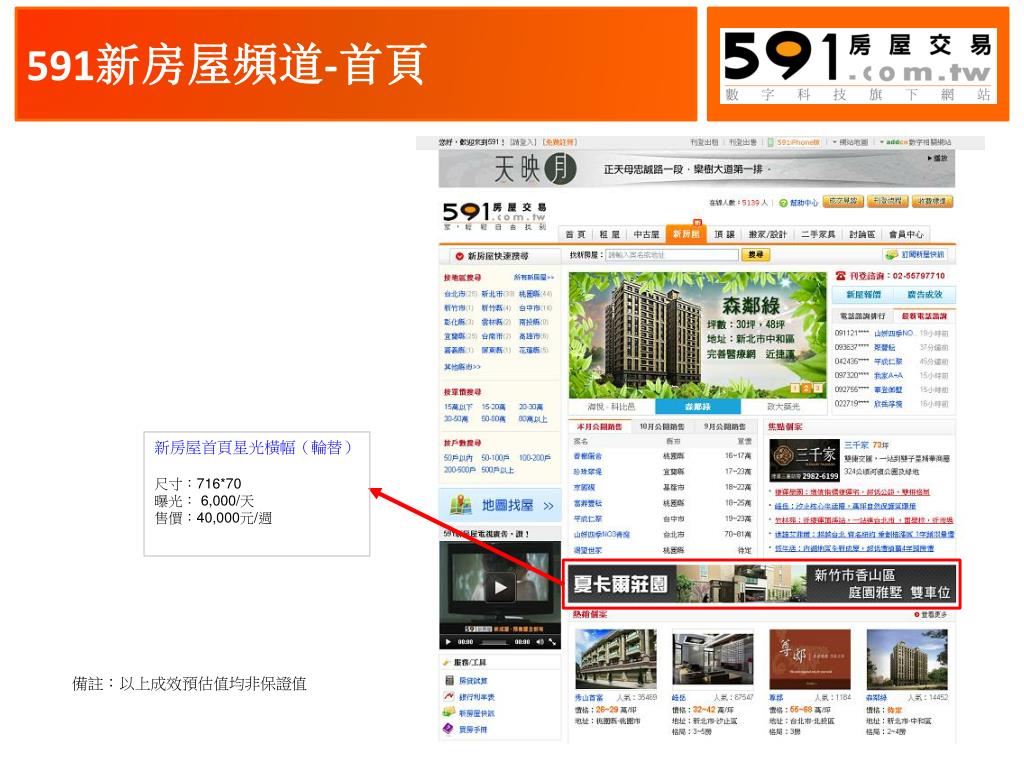Click the chart icon for 銀行利率表

(x=449, y=696)
